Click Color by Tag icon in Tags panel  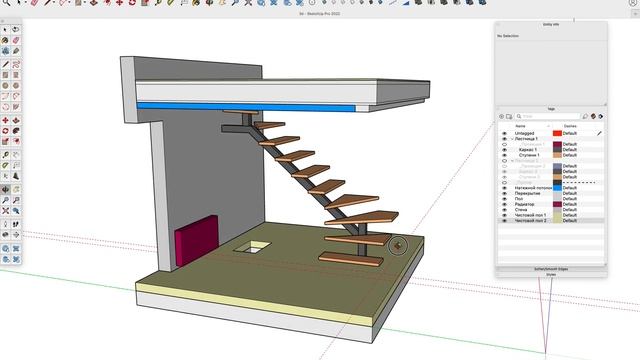tap(593, 117)
